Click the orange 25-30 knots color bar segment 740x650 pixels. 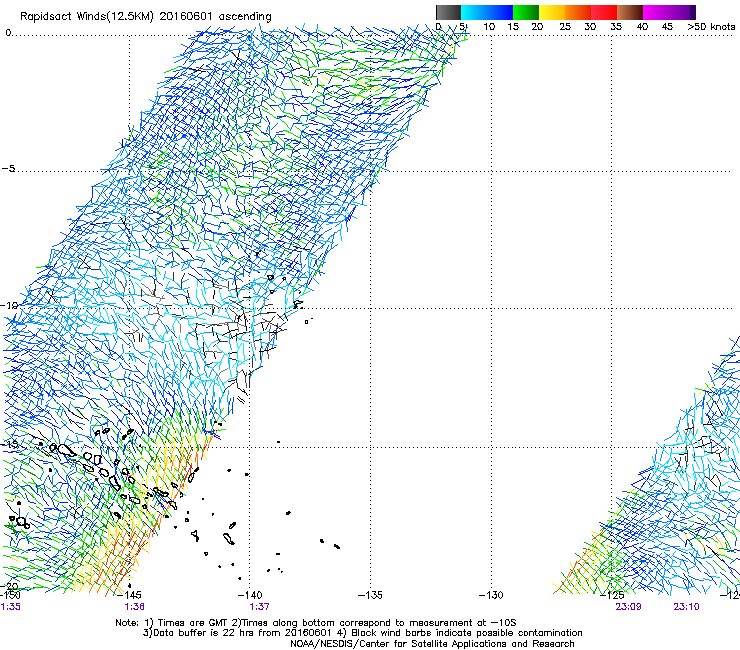pos(578,12)
